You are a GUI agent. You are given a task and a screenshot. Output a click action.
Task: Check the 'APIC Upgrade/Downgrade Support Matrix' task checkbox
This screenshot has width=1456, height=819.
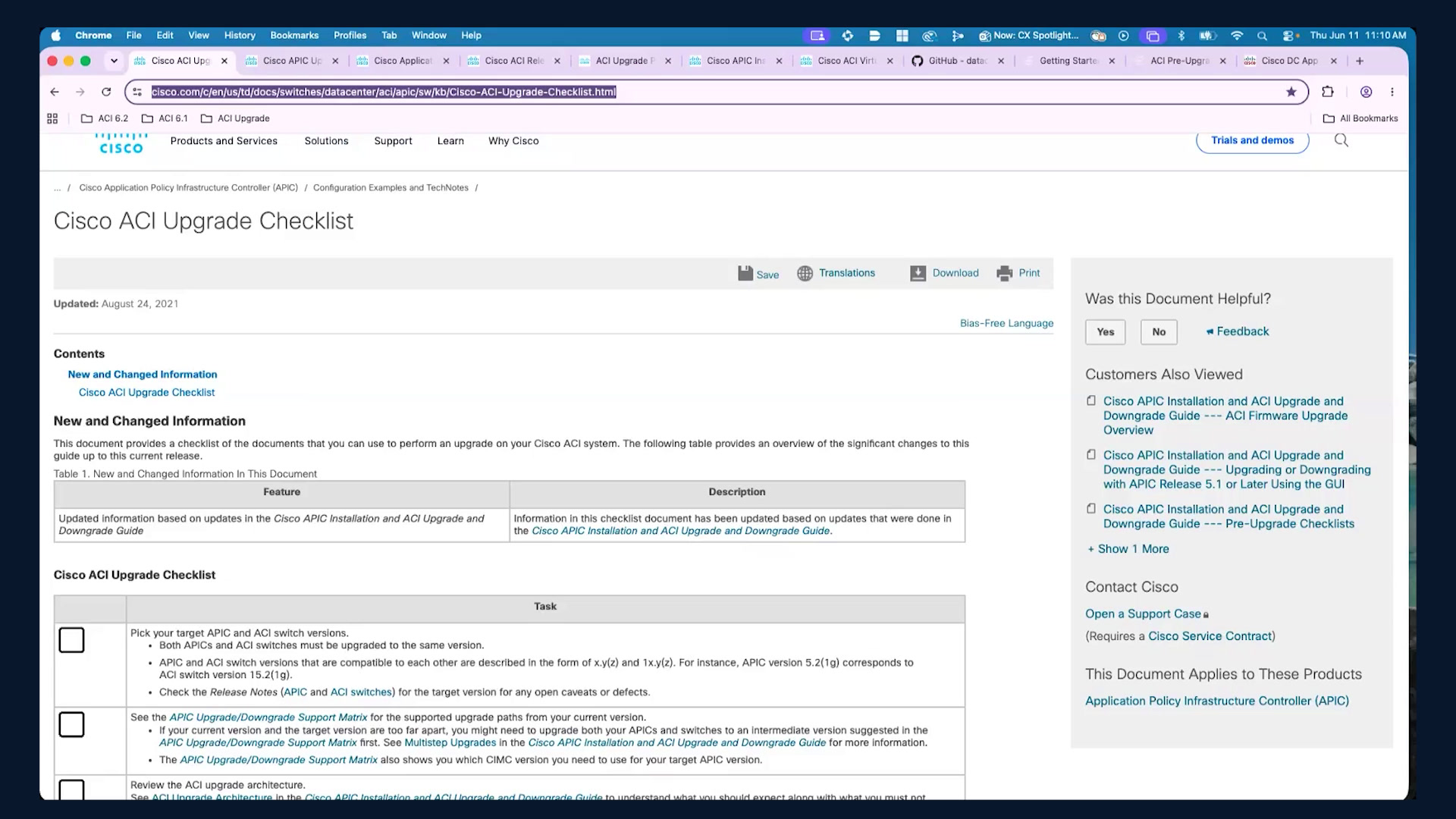[x=71, y=724]
